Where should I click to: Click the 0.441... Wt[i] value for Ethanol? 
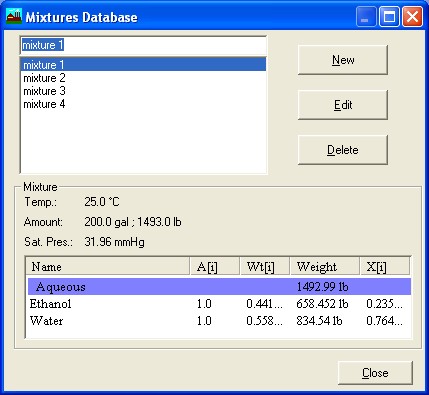click(x=264, y=304)
